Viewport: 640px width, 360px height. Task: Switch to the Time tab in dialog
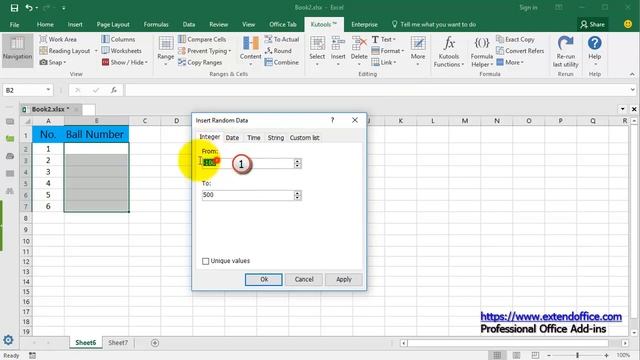[x=253, y=138]
